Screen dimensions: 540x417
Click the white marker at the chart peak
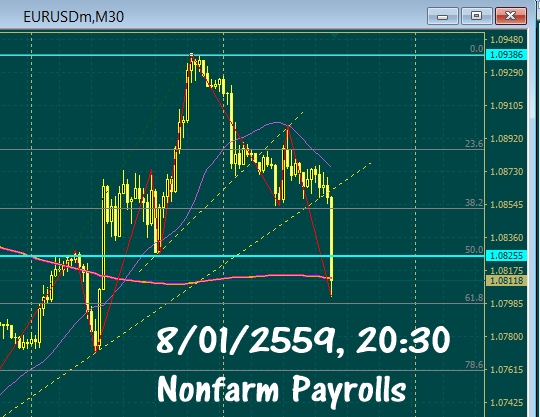[192, 55]
